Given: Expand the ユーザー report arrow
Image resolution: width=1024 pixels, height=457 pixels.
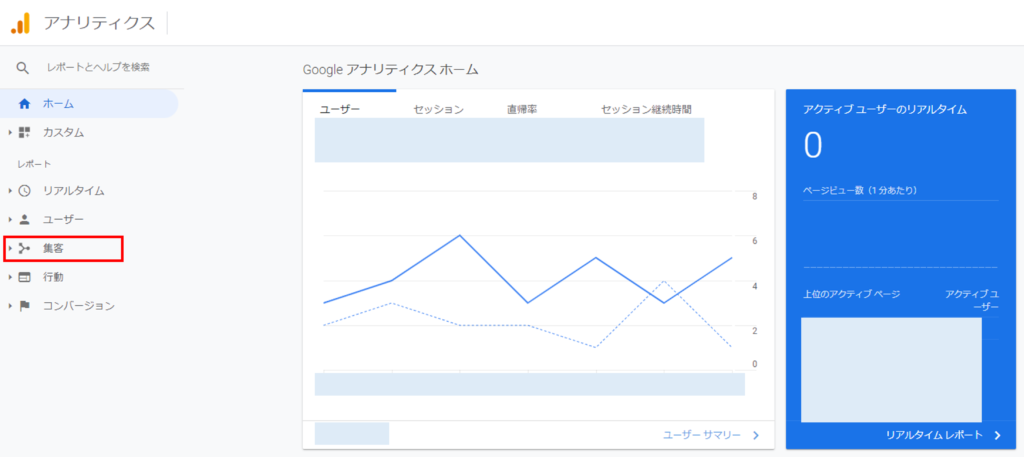Looking at the screenshot, I should pyautogui.click(x=10, y=219).
